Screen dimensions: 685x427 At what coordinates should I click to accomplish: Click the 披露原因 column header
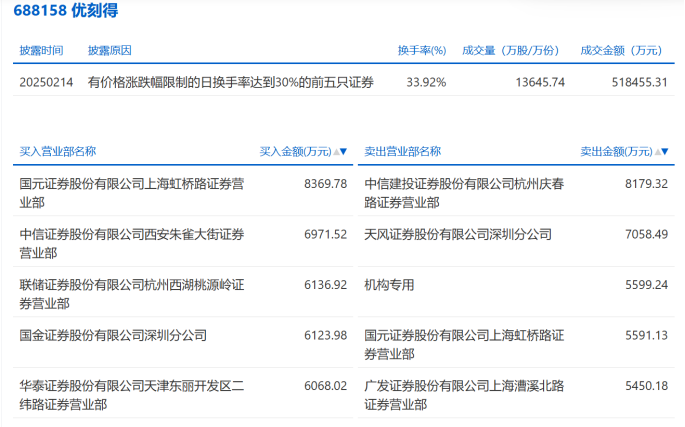(109, 50)
